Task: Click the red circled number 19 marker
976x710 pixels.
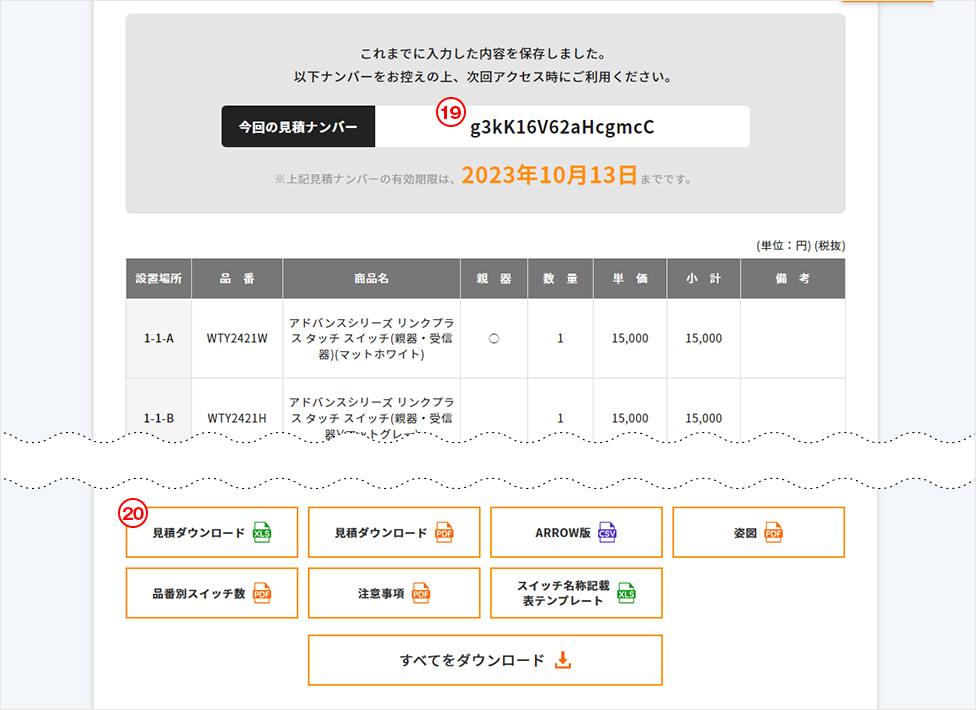Action: tap(450, 112)
